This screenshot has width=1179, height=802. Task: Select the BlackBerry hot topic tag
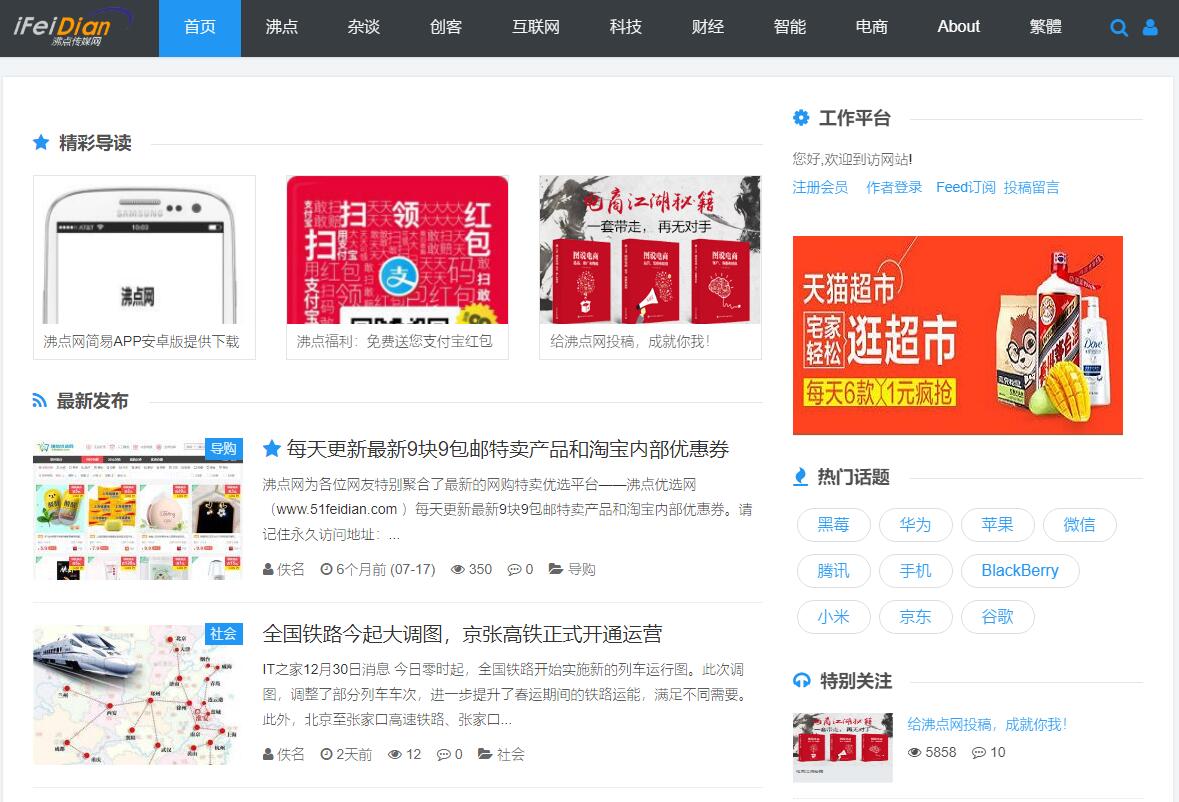1020,570
